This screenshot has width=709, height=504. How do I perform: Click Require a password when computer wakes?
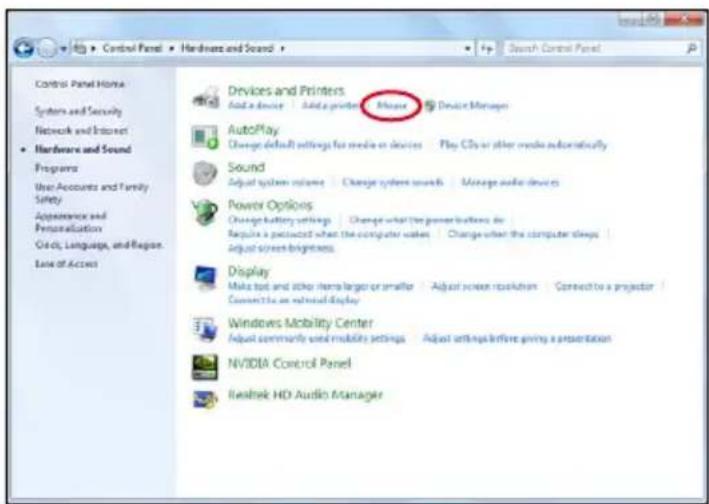click(x=329, y=234)
